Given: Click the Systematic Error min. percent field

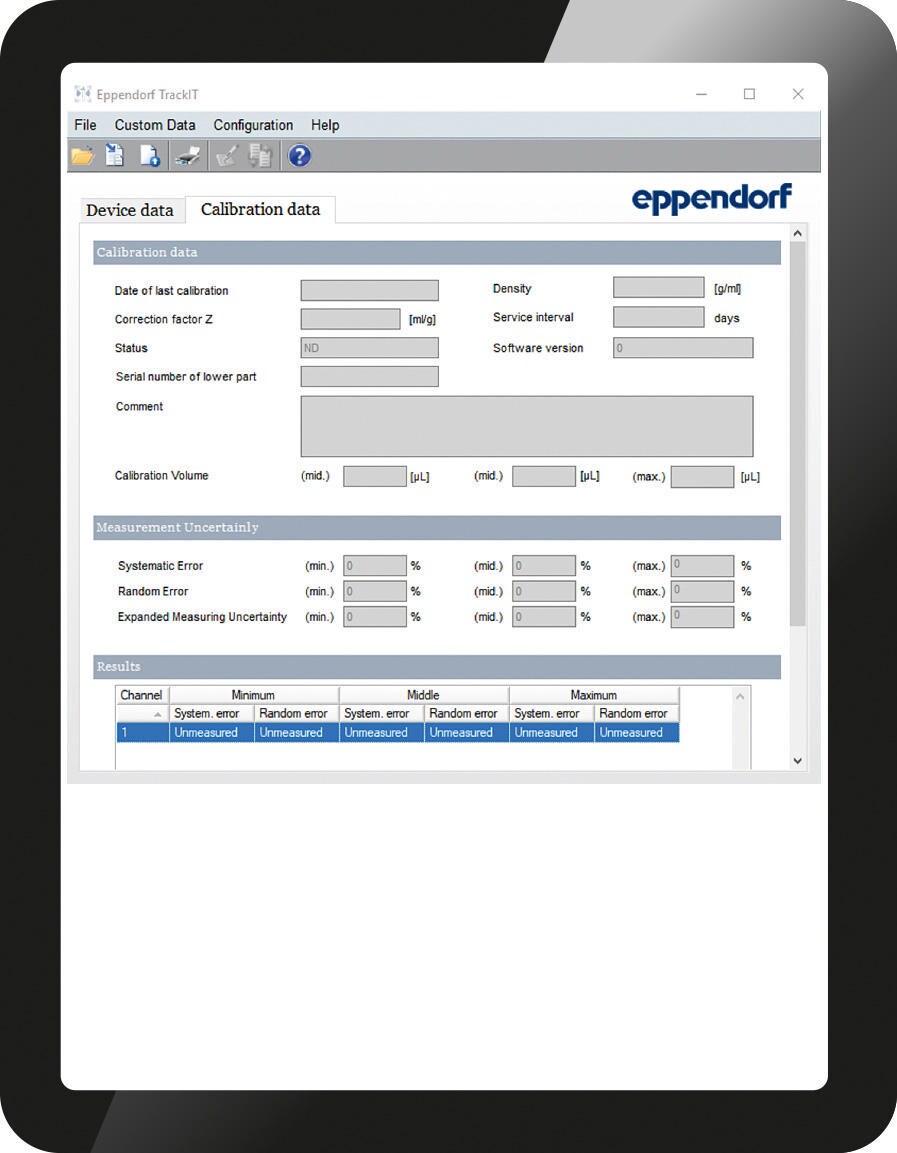Looking at the screenshot, I should tap(375, 565).
